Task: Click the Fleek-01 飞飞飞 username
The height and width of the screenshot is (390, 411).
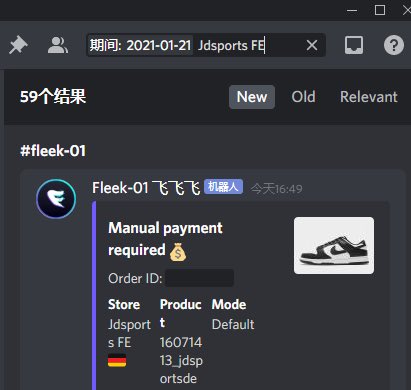Action: 146,188
